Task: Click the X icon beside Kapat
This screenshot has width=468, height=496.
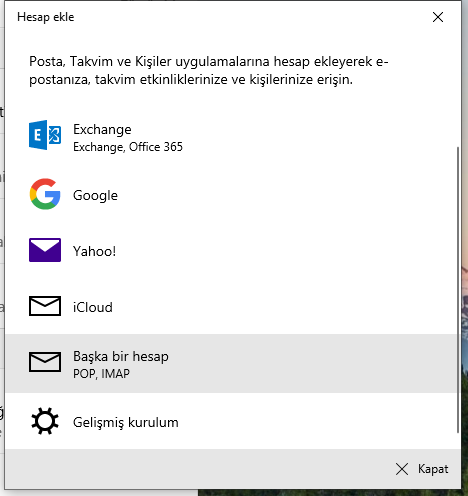Action: coord(402,469)
